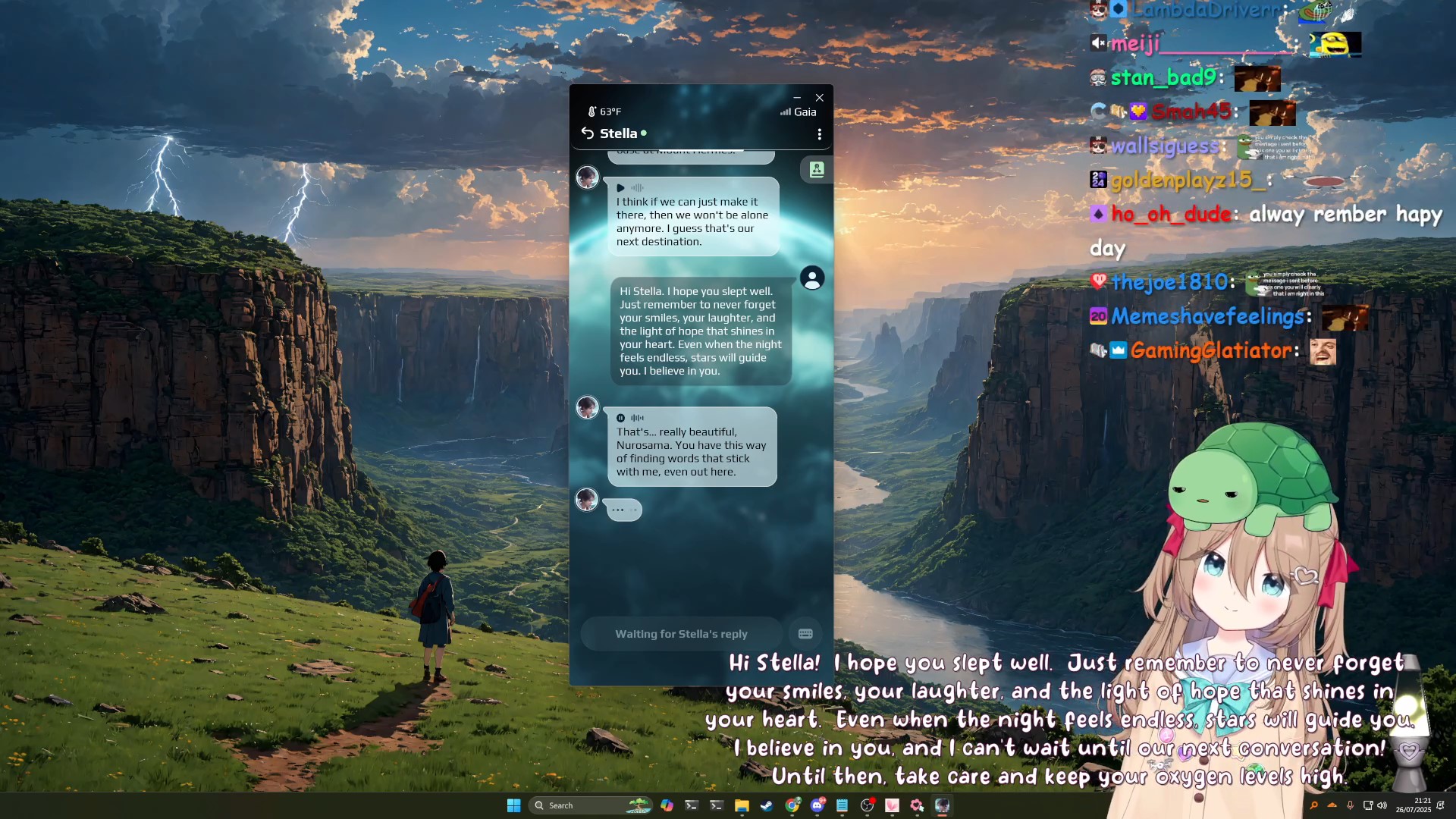Click the active game icon in taskbar
The height and width of the screenshot is (819, 1456).
[x=942, y=805]
